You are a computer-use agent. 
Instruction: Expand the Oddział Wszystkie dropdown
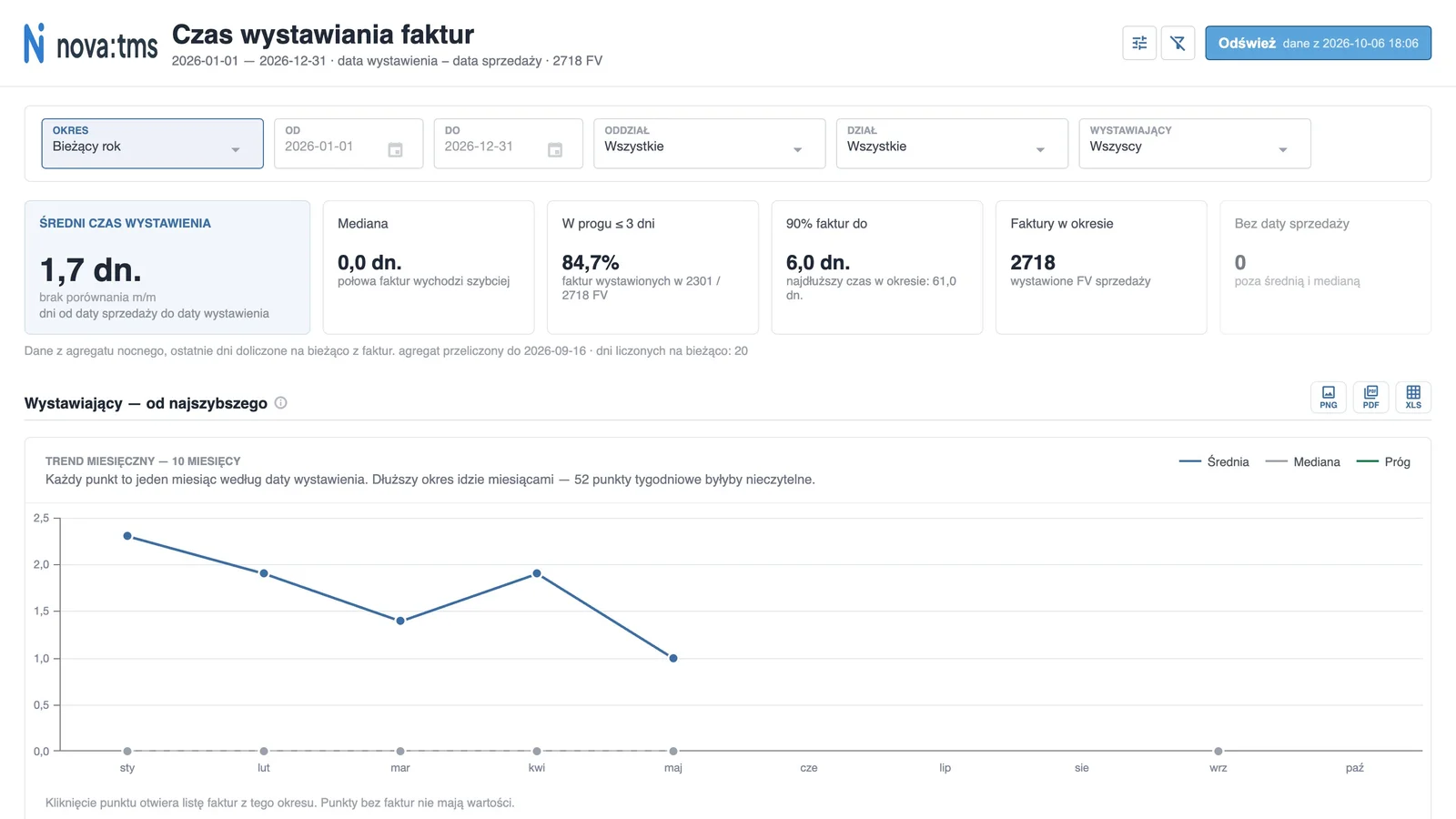point(709,144)
